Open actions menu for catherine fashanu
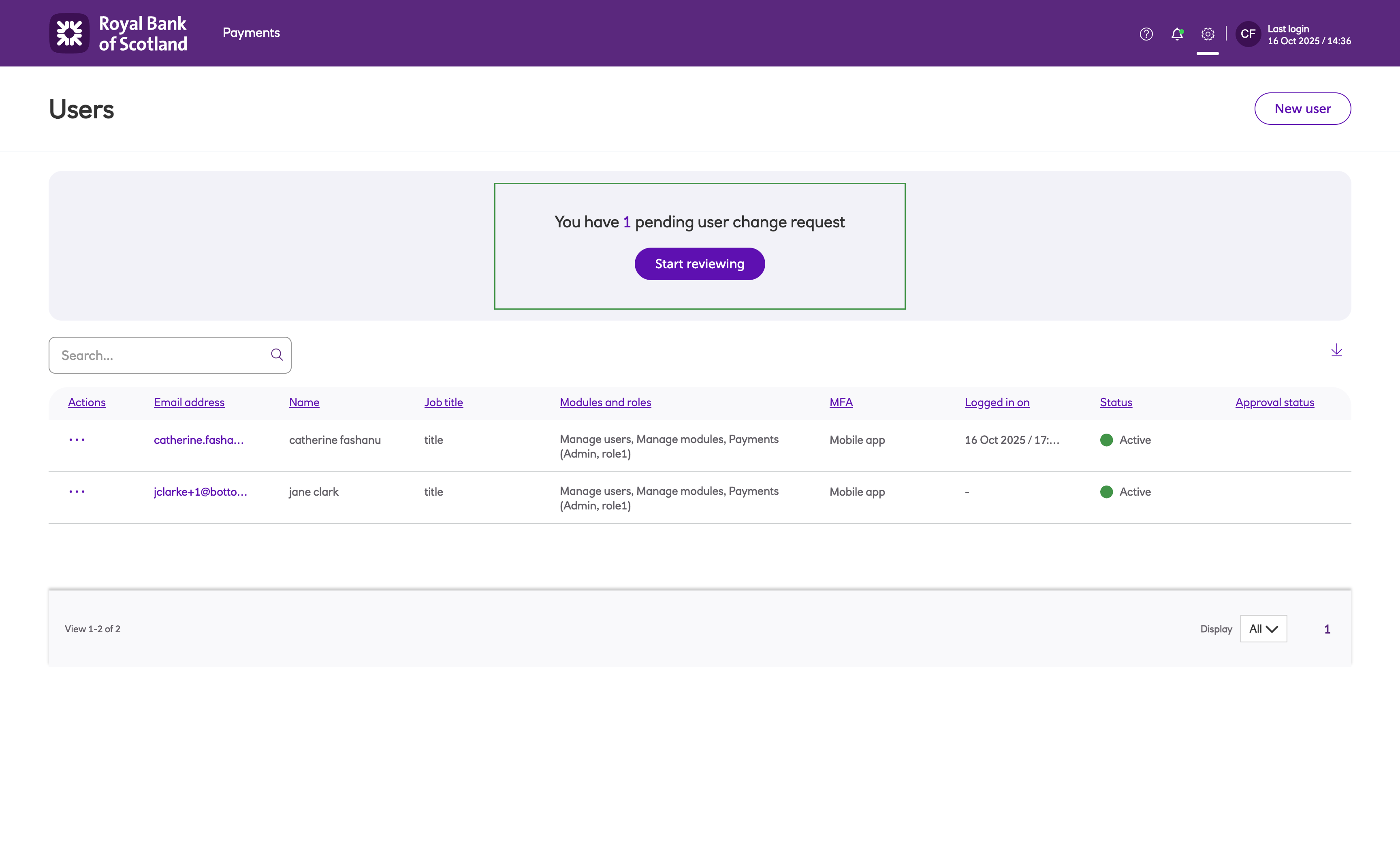This screenshot has height=843, width=1400. click(77, 440)
